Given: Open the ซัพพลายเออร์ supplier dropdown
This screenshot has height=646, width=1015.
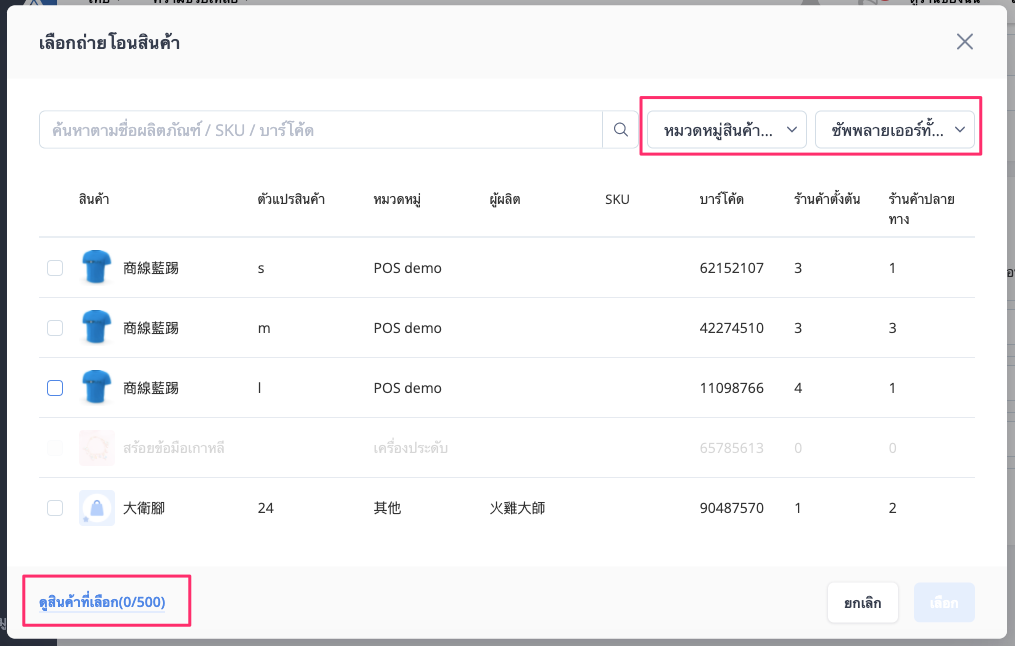Looking at the screenshot, I should coord(895,129).
